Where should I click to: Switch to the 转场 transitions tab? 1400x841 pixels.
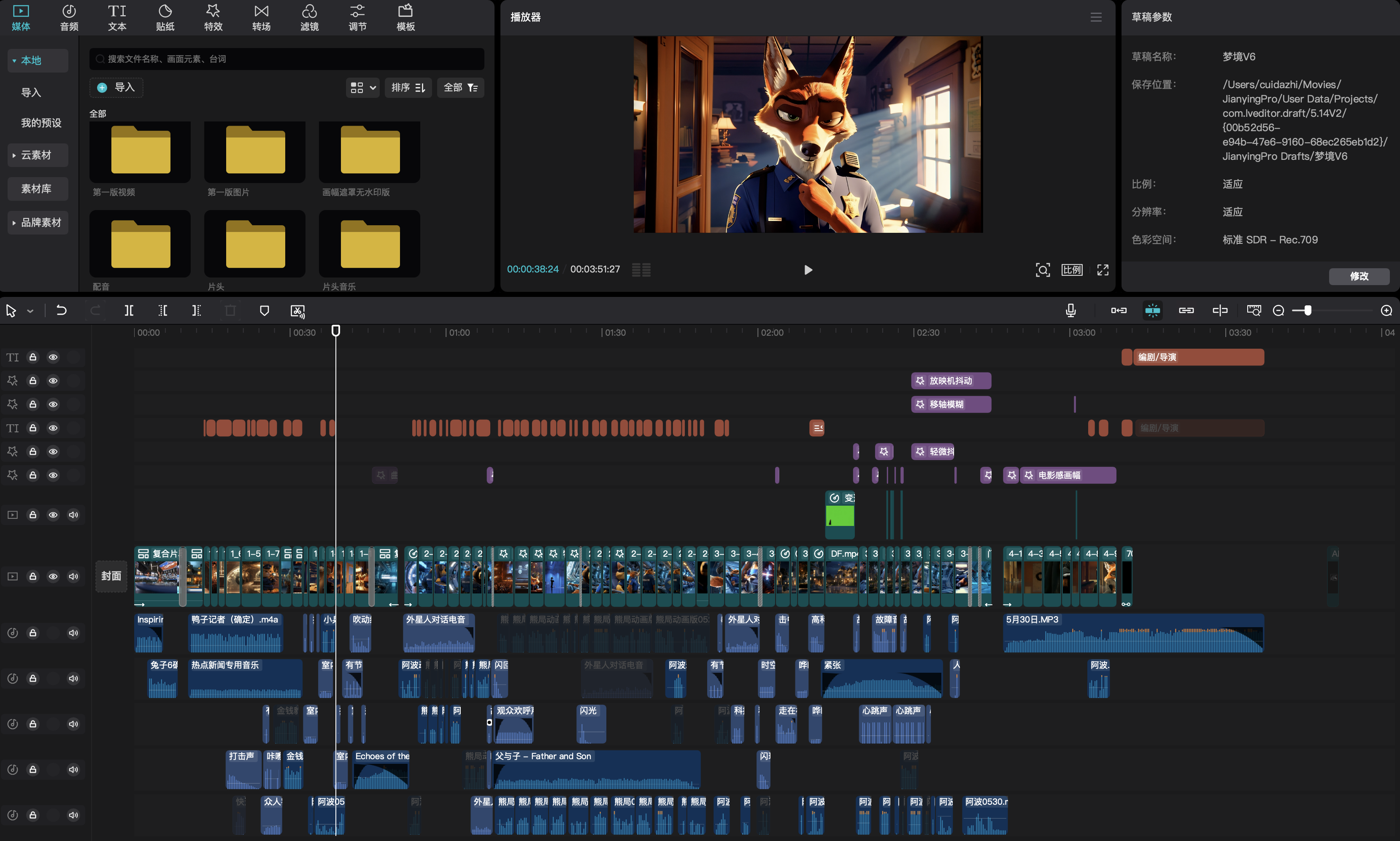click(x=261, y=18)
